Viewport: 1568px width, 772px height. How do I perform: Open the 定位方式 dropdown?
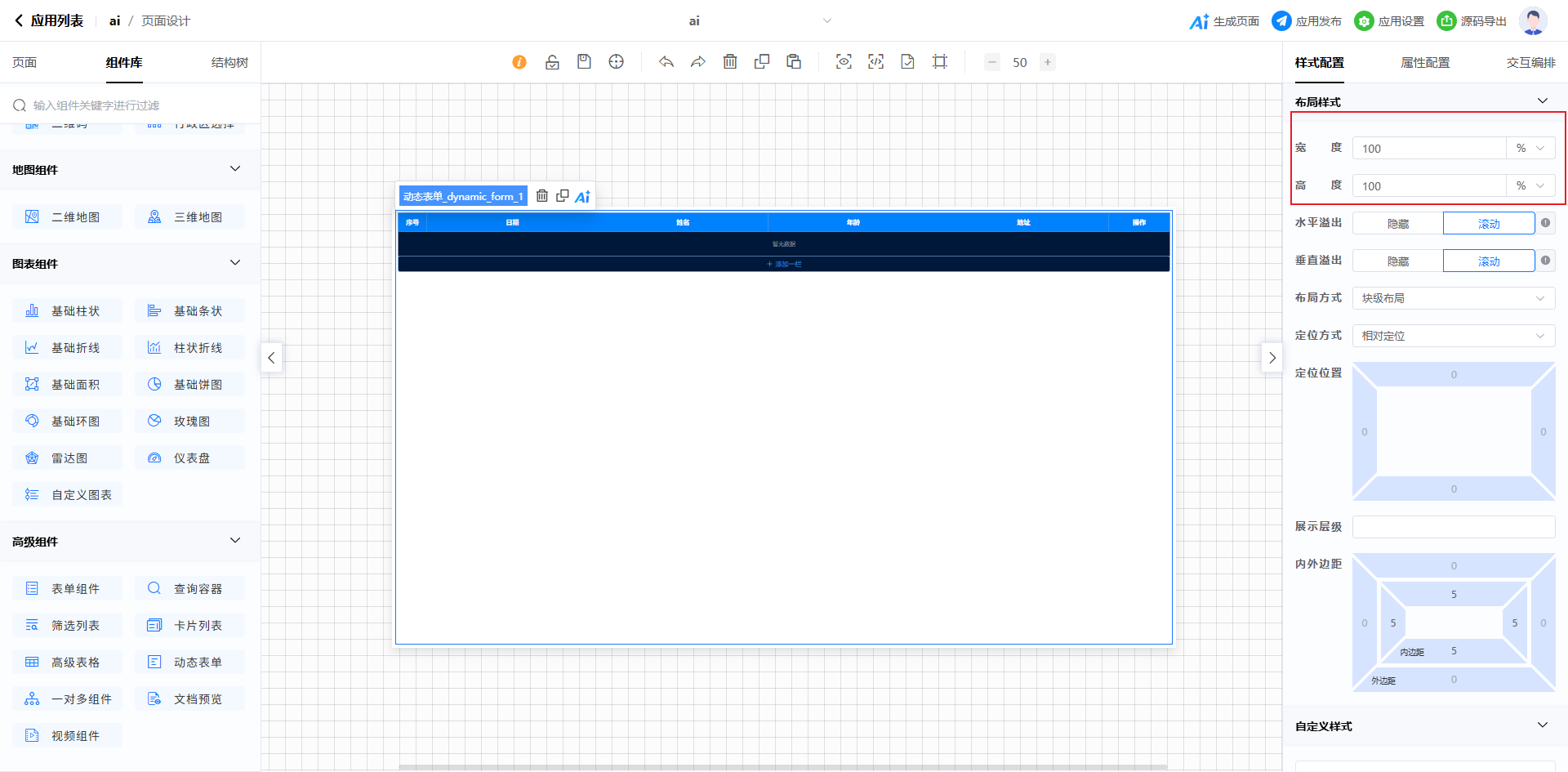pos(1453,336)
